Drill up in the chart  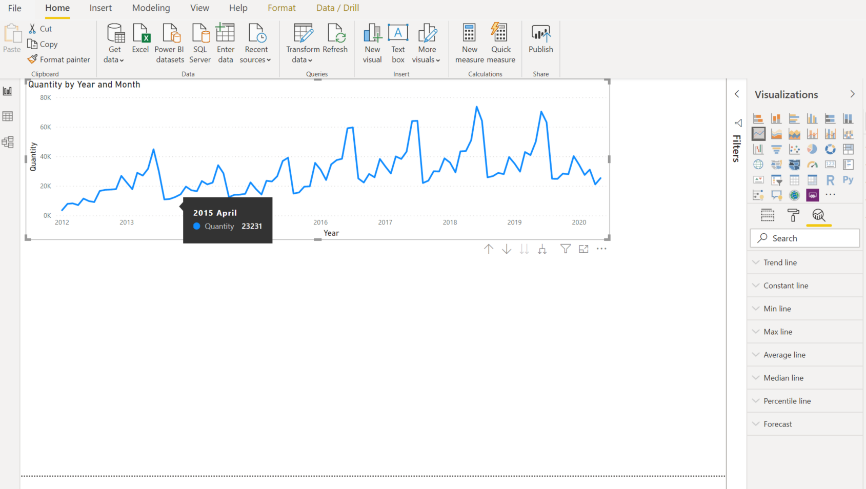click(488, 249)
